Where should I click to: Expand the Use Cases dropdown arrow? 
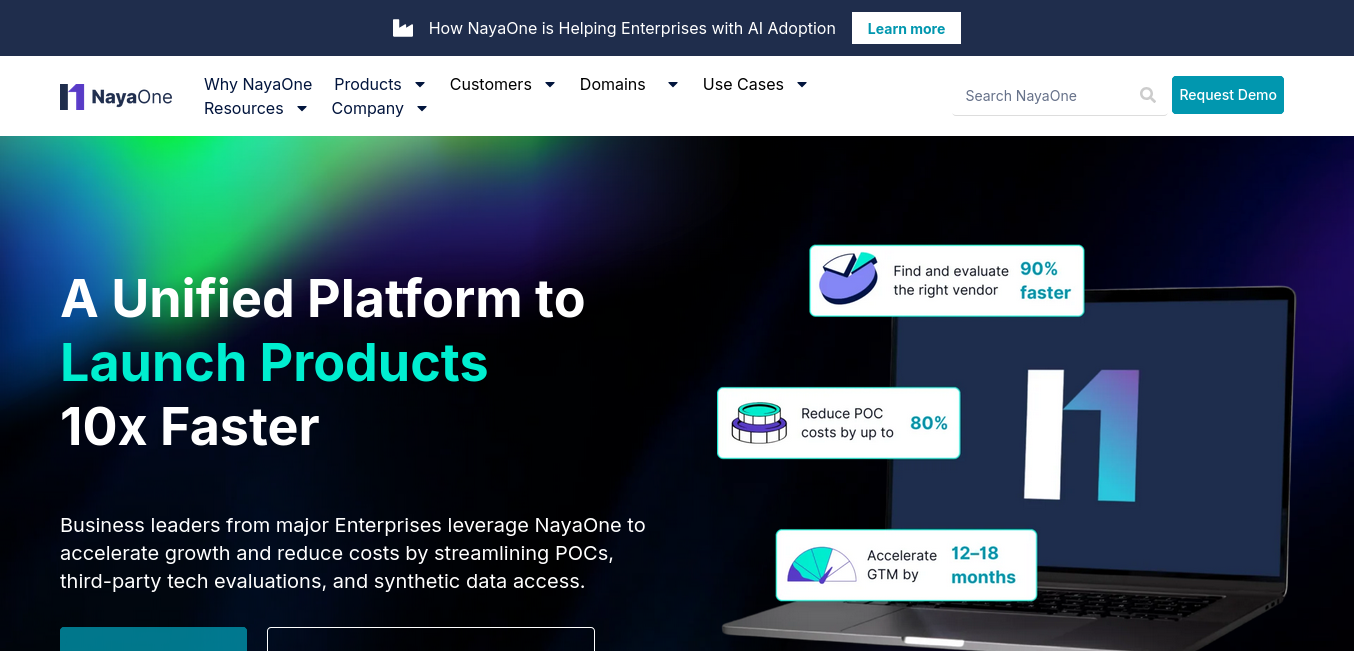(x=802, y=84)
